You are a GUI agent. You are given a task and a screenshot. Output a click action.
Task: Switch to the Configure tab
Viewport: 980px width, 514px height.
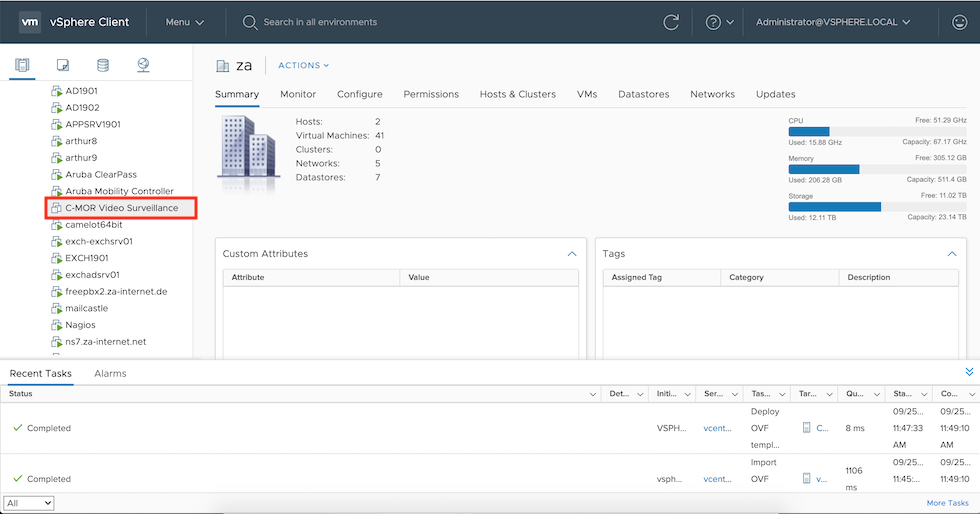(x=359, y=94)
